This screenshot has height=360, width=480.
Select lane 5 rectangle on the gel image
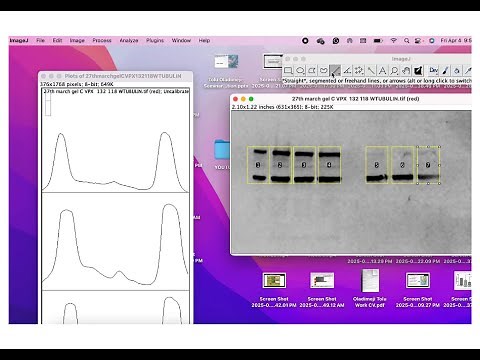[x=377, y=165]
